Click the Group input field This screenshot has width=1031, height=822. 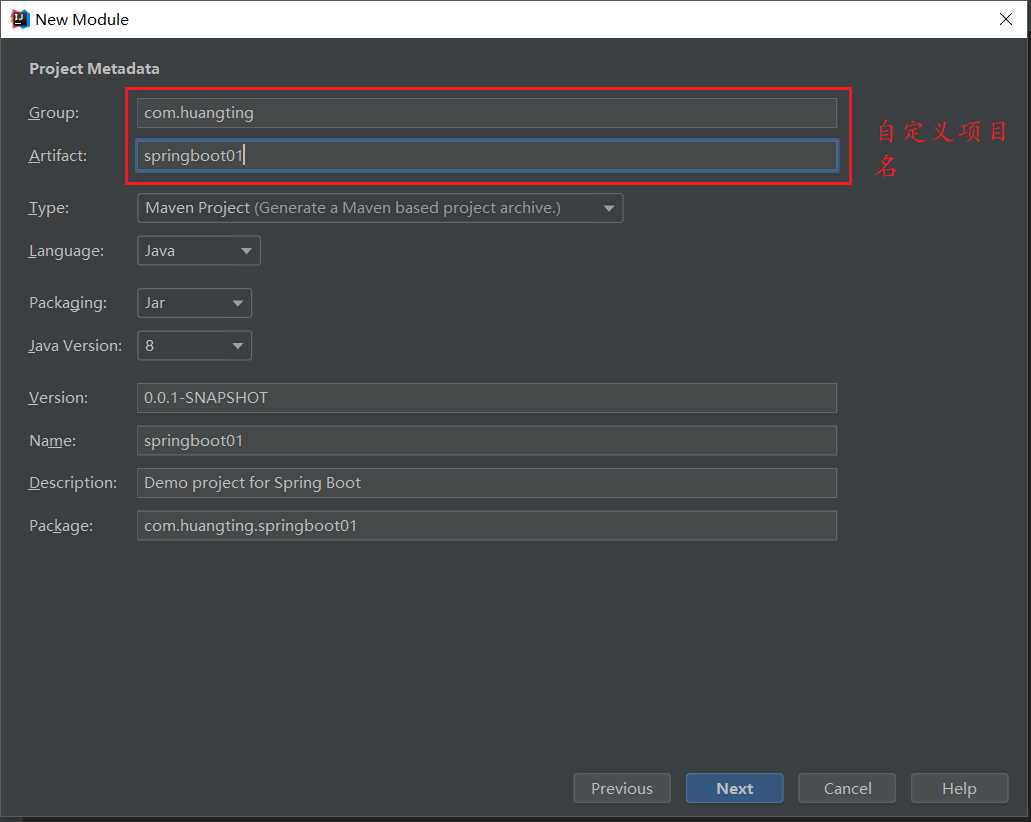[486, 113]
